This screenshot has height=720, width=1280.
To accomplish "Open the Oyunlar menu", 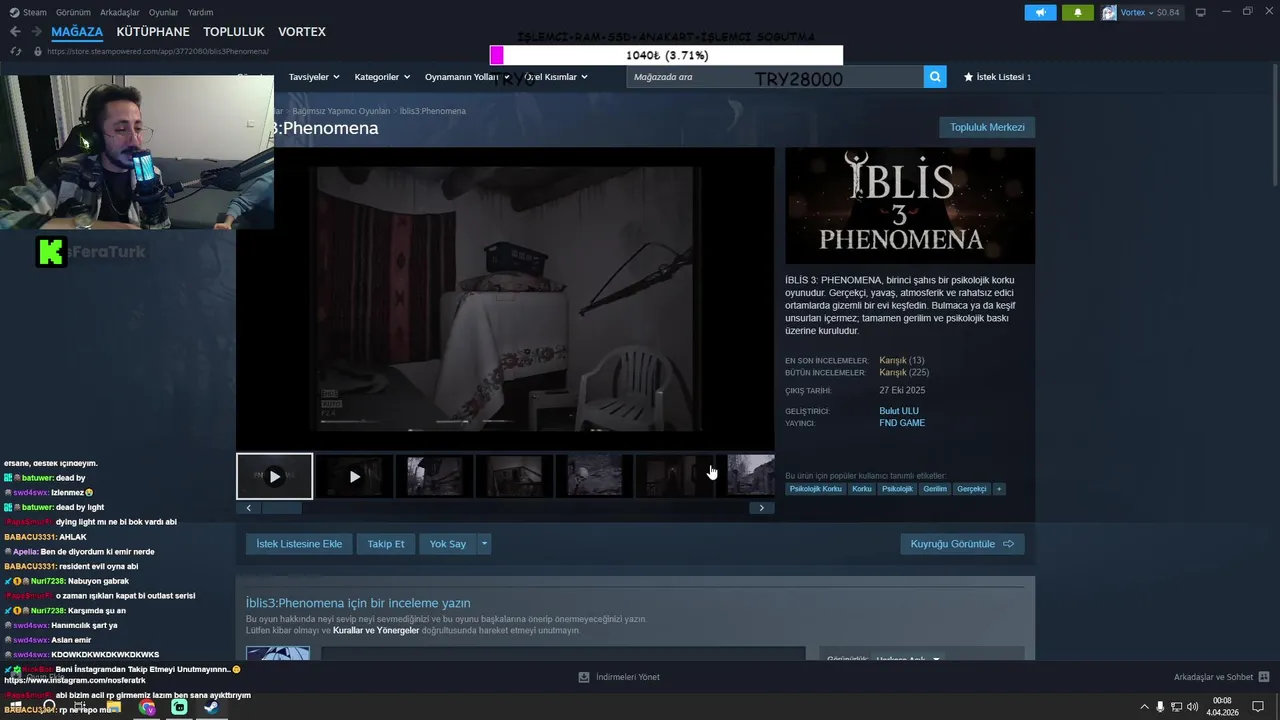I will point(164,12).
